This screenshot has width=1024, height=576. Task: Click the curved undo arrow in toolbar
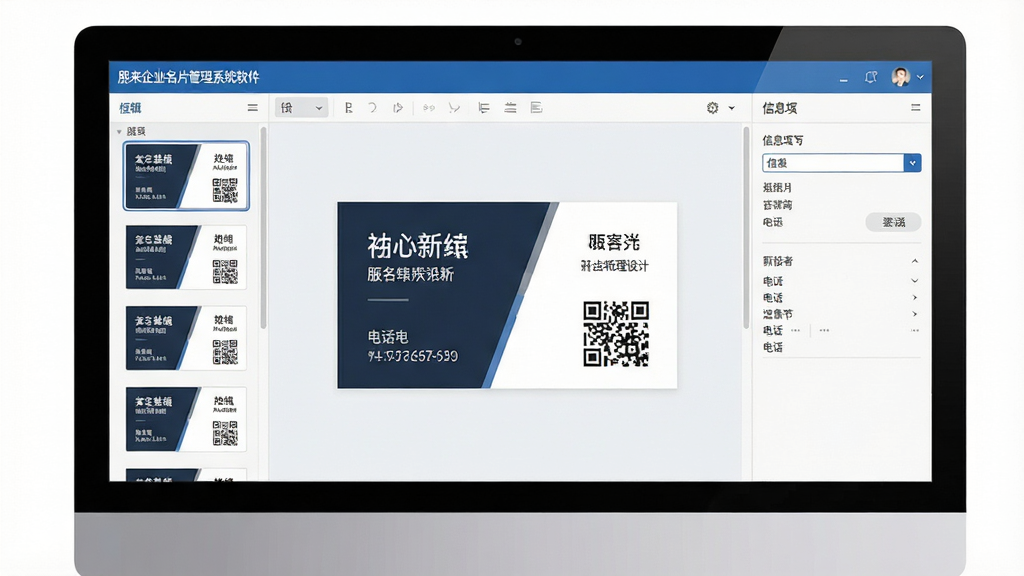(372, 108)
